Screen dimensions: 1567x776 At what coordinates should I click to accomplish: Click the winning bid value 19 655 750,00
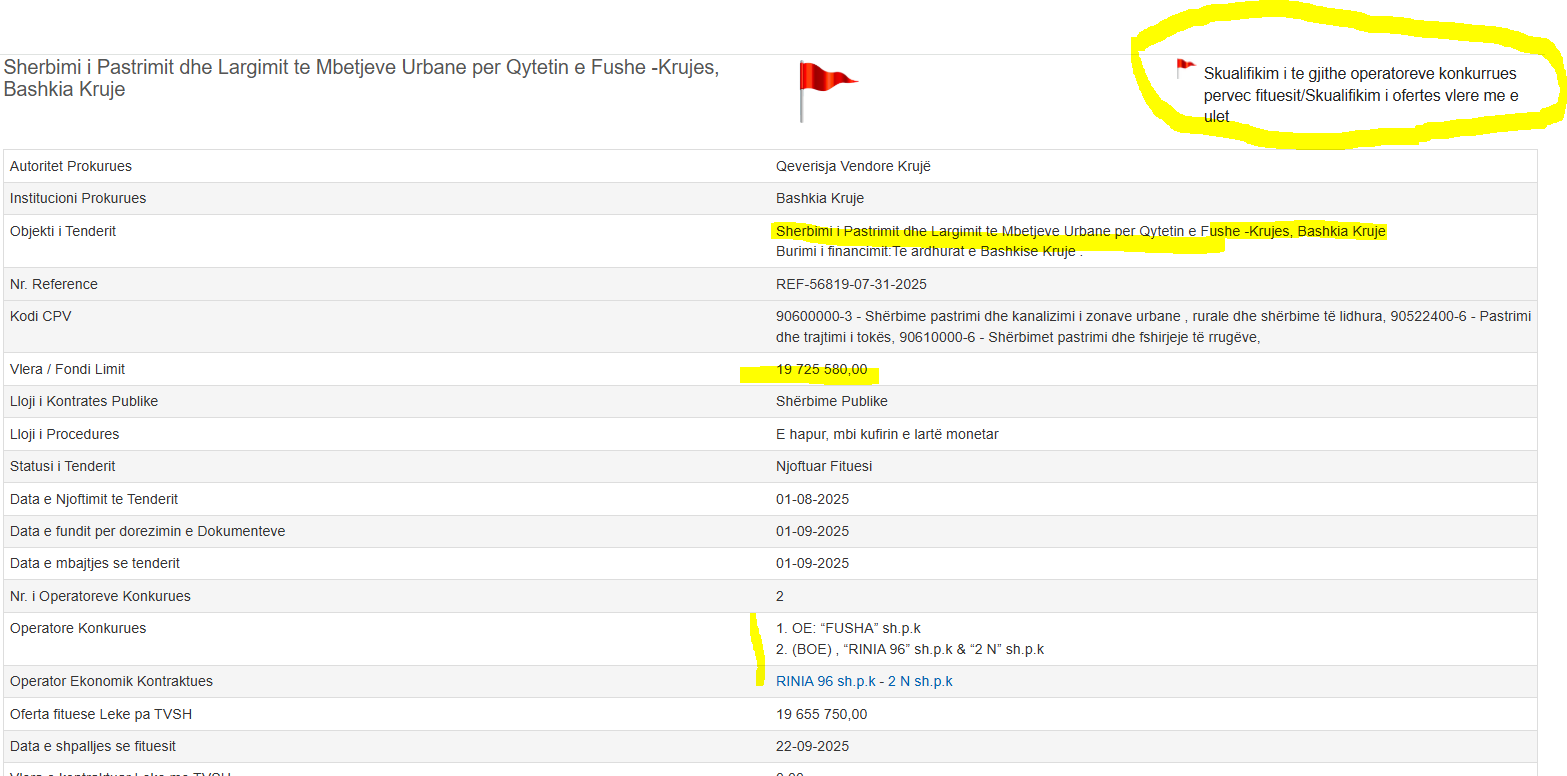[821, 714]
